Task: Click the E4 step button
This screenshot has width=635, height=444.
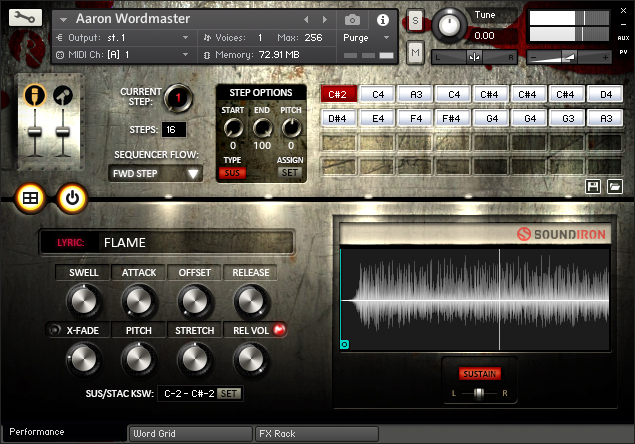Action: pos(378,119)
